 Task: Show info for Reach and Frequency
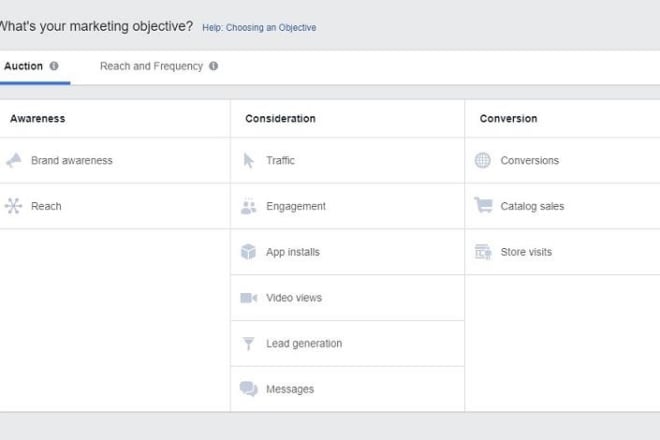click(x=213, y=66)
